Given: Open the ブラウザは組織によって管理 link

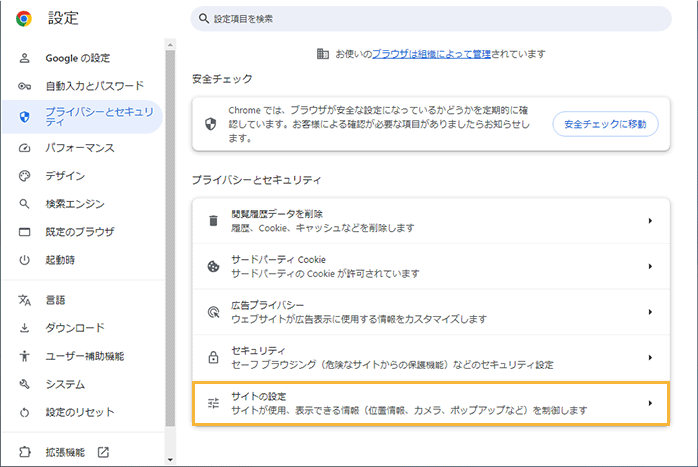Looking at the screenshot, I should point(430,53).
